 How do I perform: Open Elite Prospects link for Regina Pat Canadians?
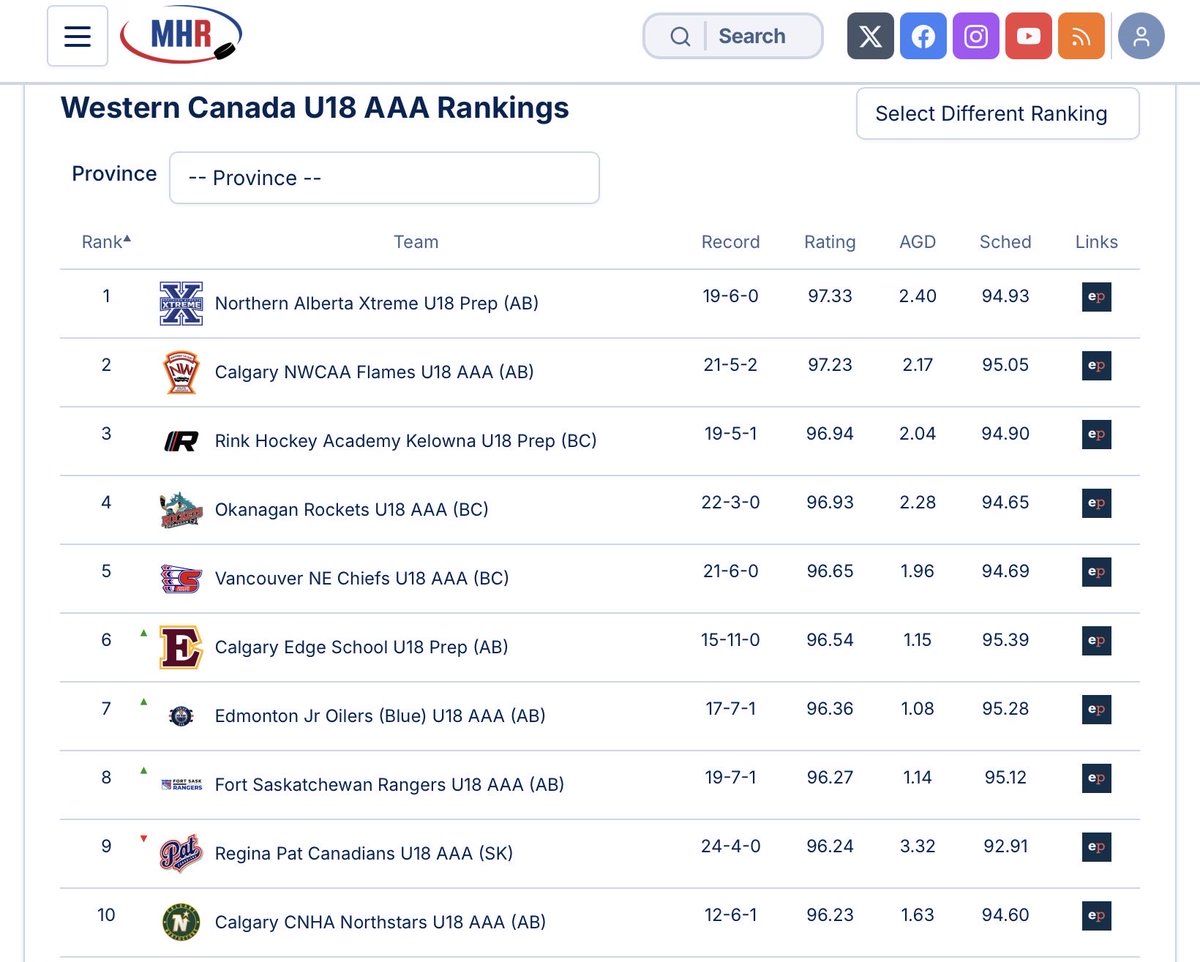(x=1096, y=847)
